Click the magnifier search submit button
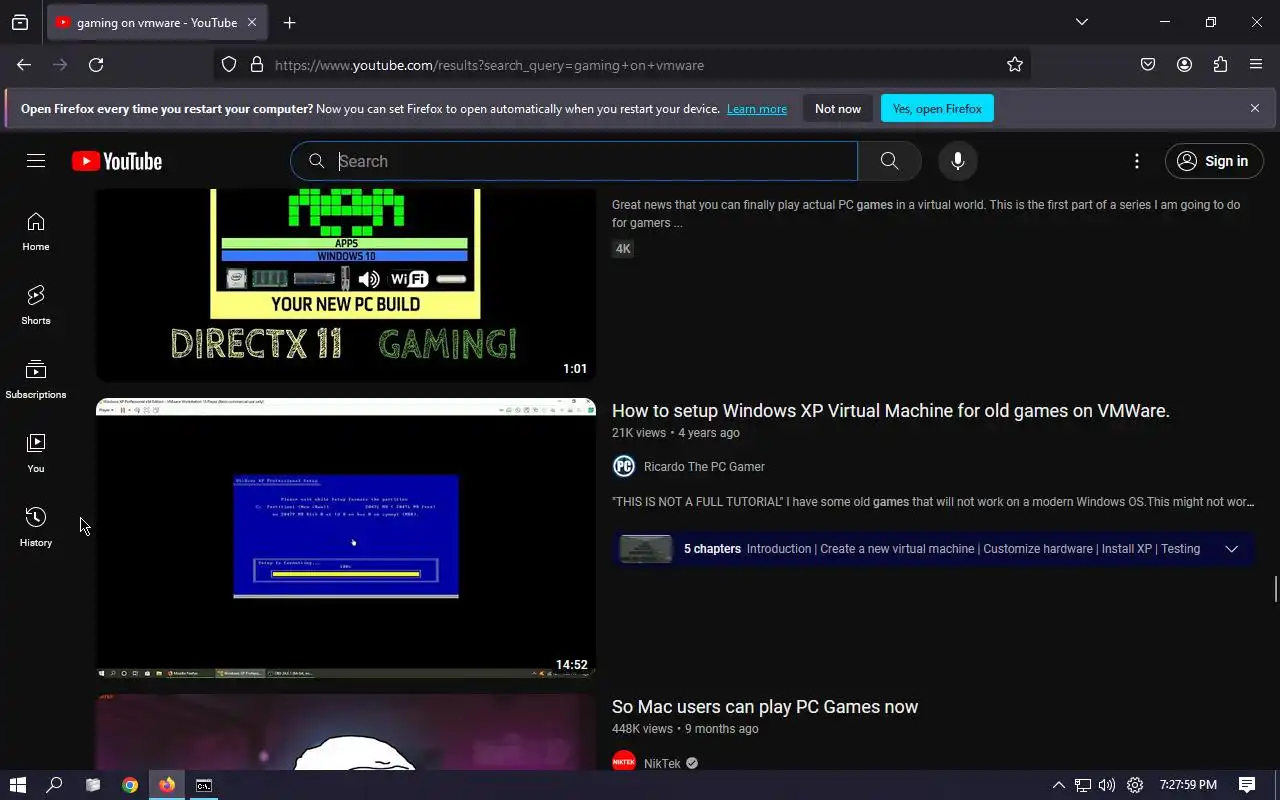The image size is (1280, 800). [x=889, y=161]
